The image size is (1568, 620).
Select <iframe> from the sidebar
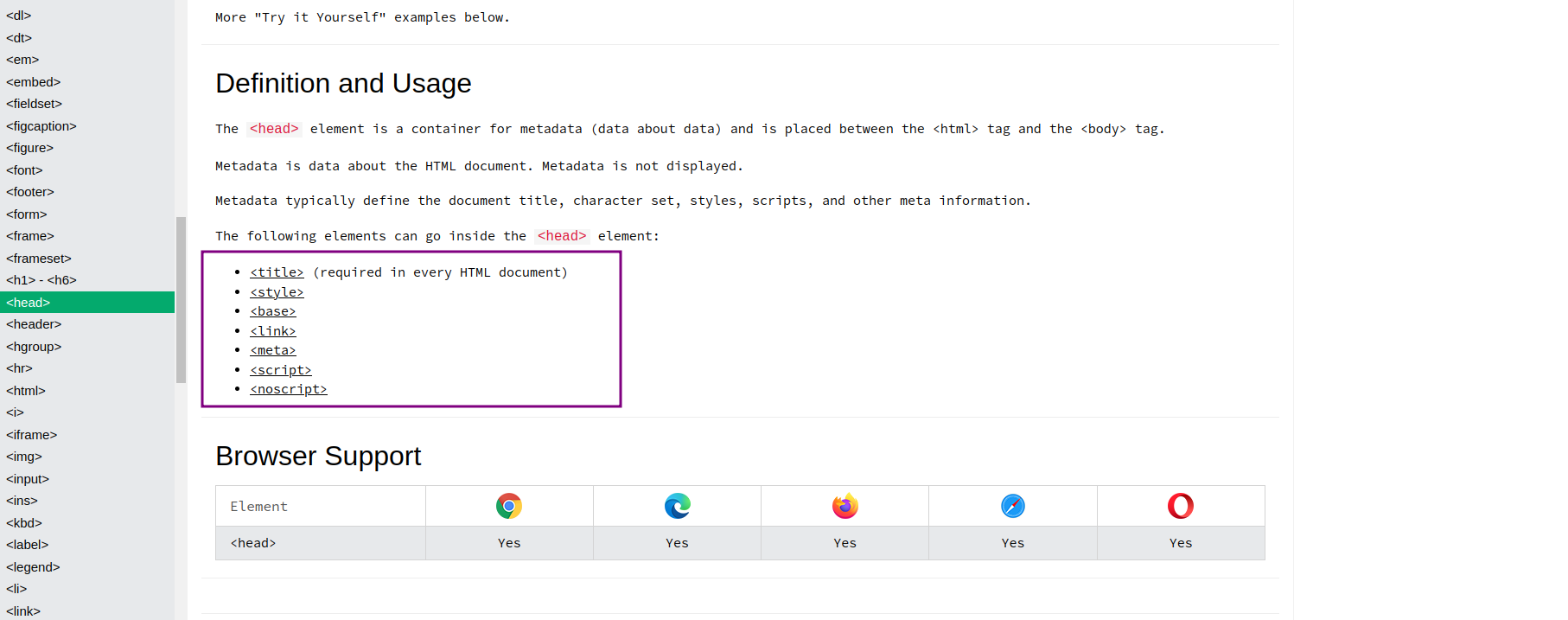(x=32, y=435)
